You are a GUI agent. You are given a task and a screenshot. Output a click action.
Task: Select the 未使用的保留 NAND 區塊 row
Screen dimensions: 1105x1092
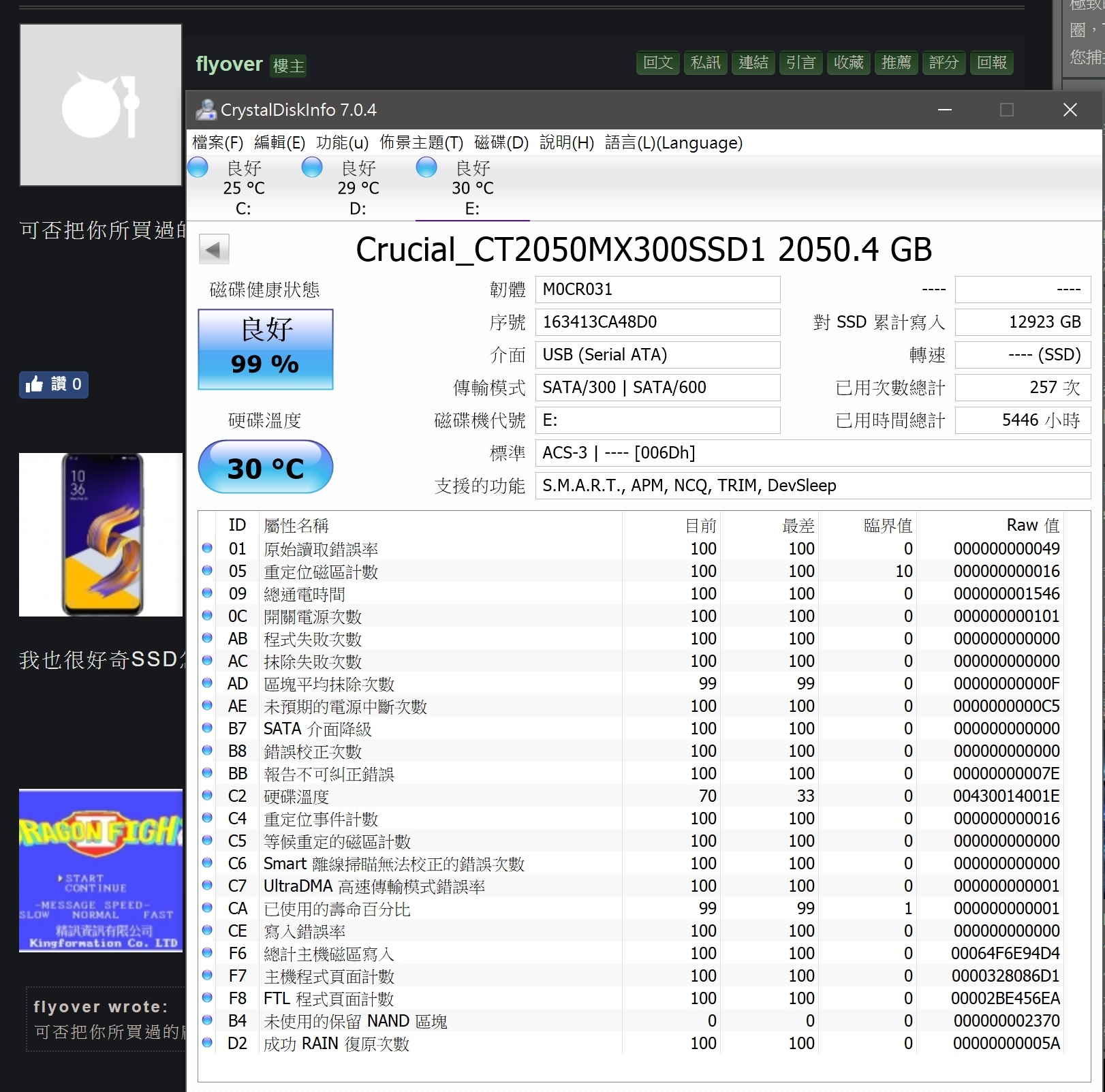pos(631,1020)
